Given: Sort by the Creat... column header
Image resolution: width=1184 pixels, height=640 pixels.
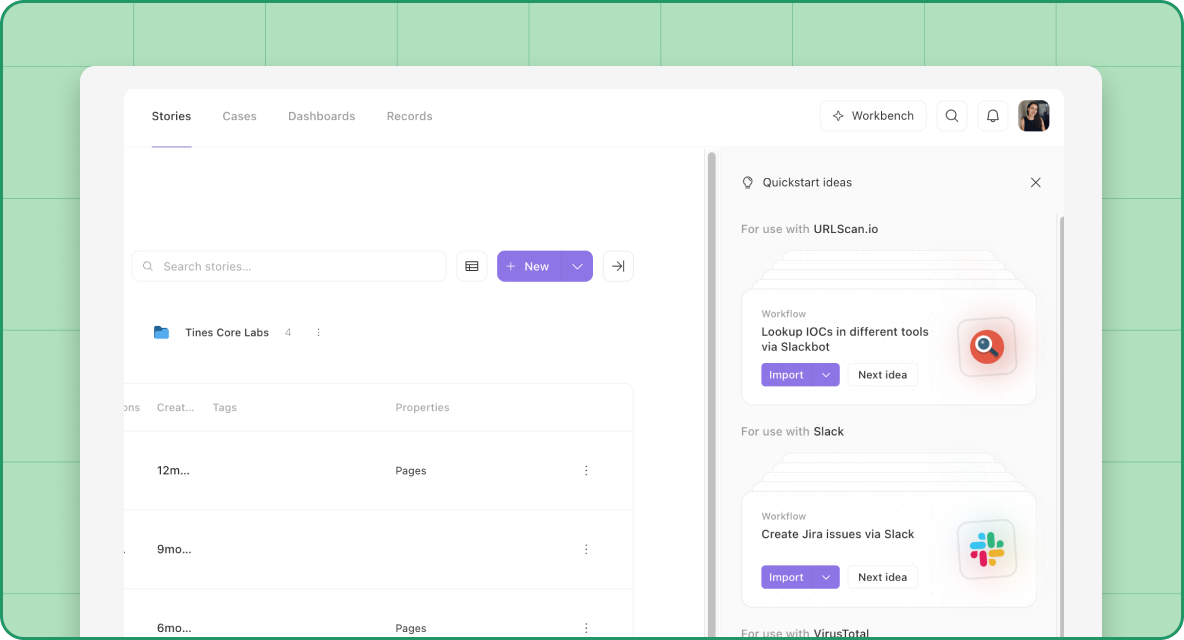Looking at the screenshot, I should (175, 408).
